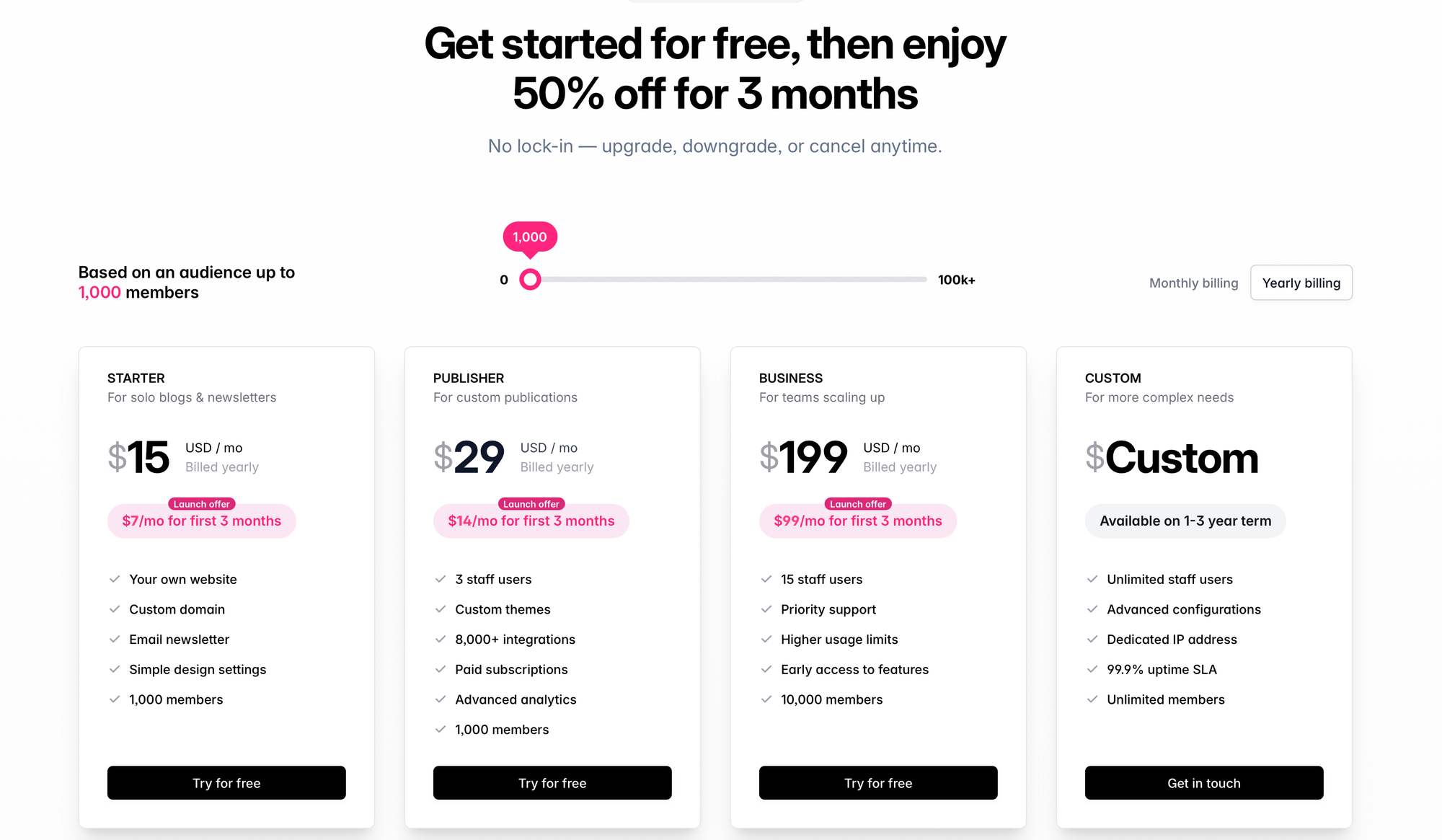Click the $99/mo launch offer pill
The image size is (1442, 840).
coord(858,521)
